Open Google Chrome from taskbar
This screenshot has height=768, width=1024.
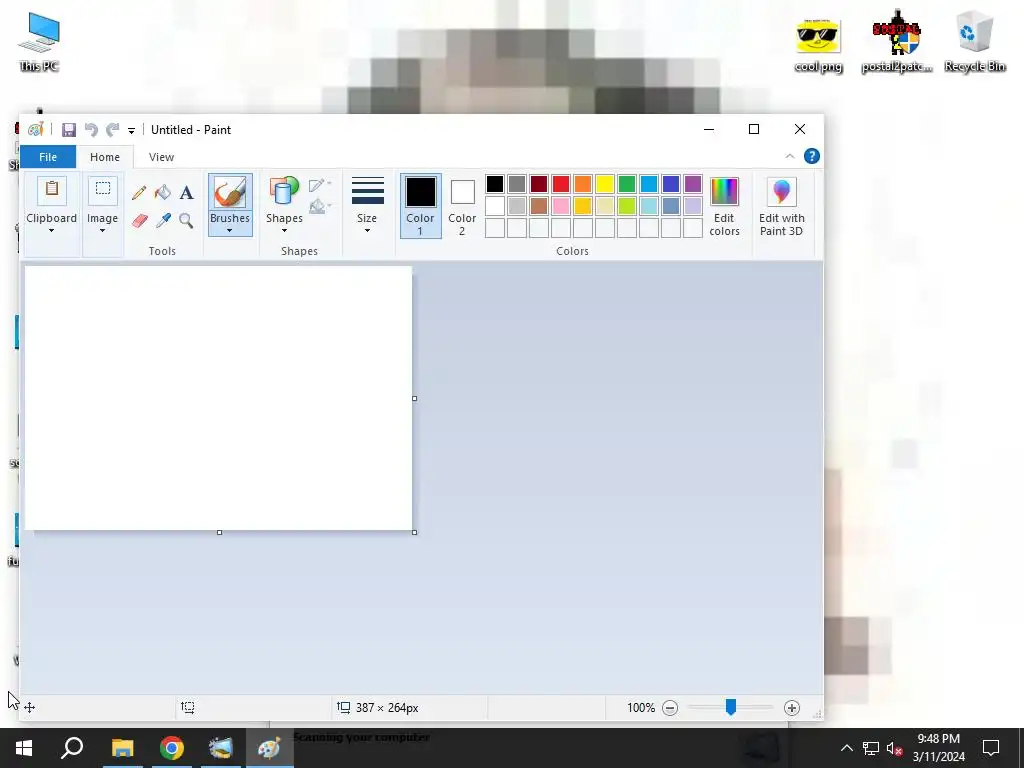point(172,748)
